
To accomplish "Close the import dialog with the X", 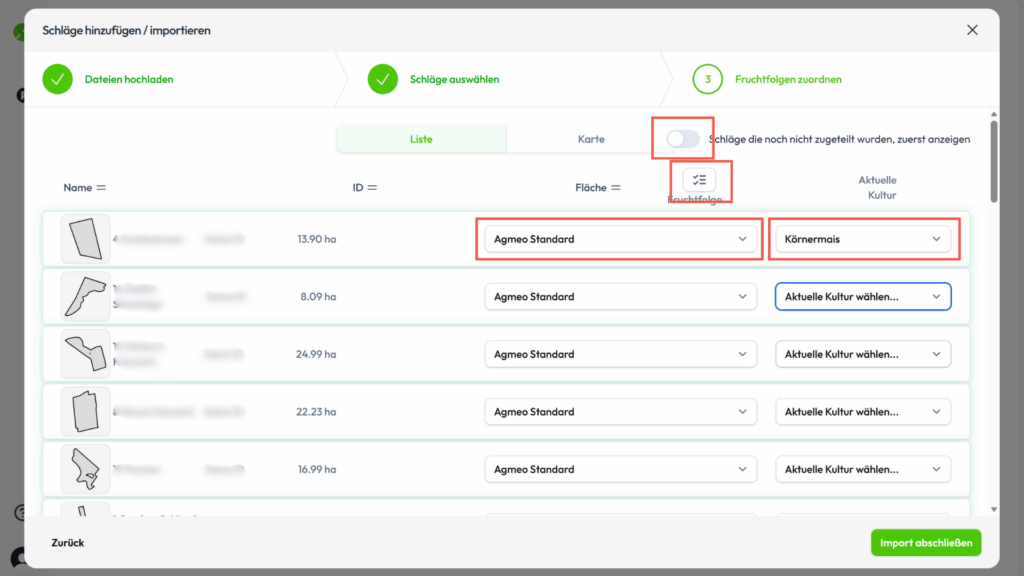I will [x=972, y=30].
